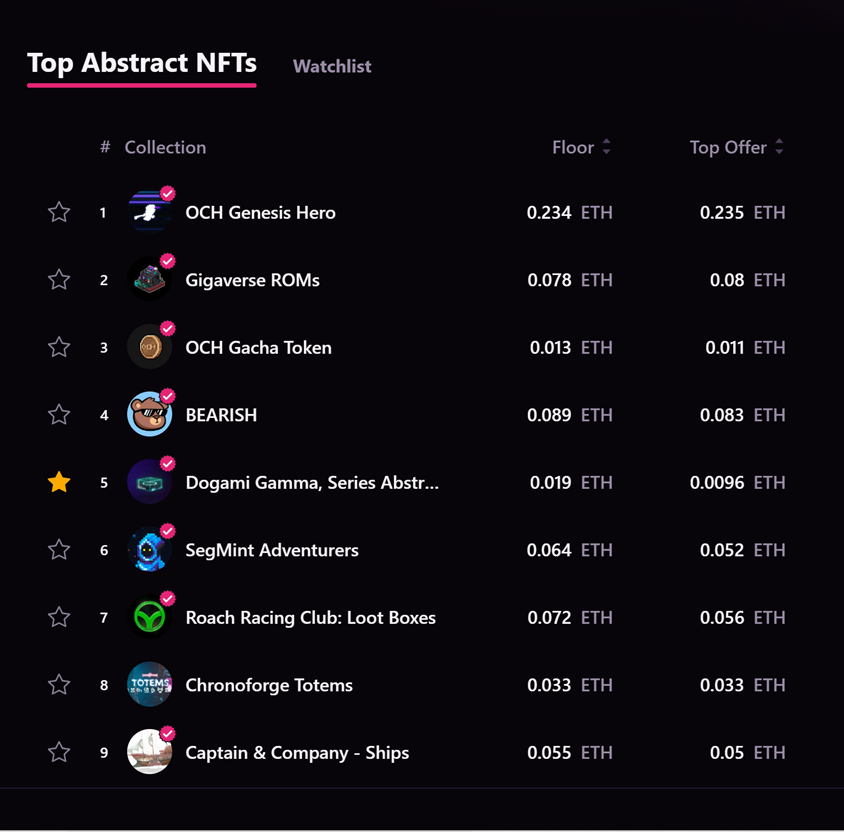Favorite the BEARISH collection star
Screen dimensions: 844x832
click(59, 415)
